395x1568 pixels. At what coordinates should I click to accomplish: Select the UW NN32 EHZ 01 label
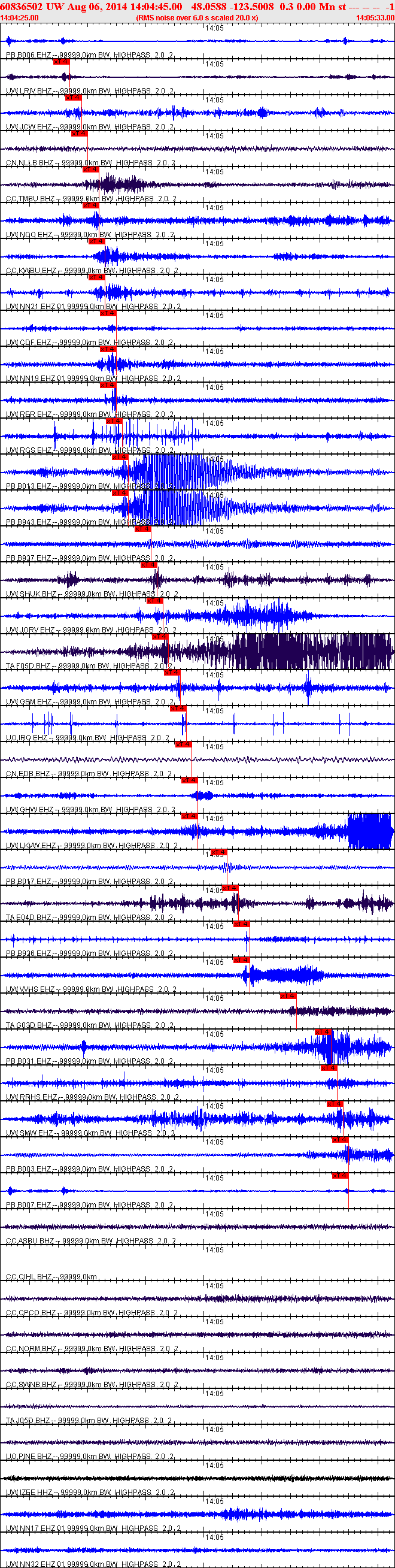93,1564
